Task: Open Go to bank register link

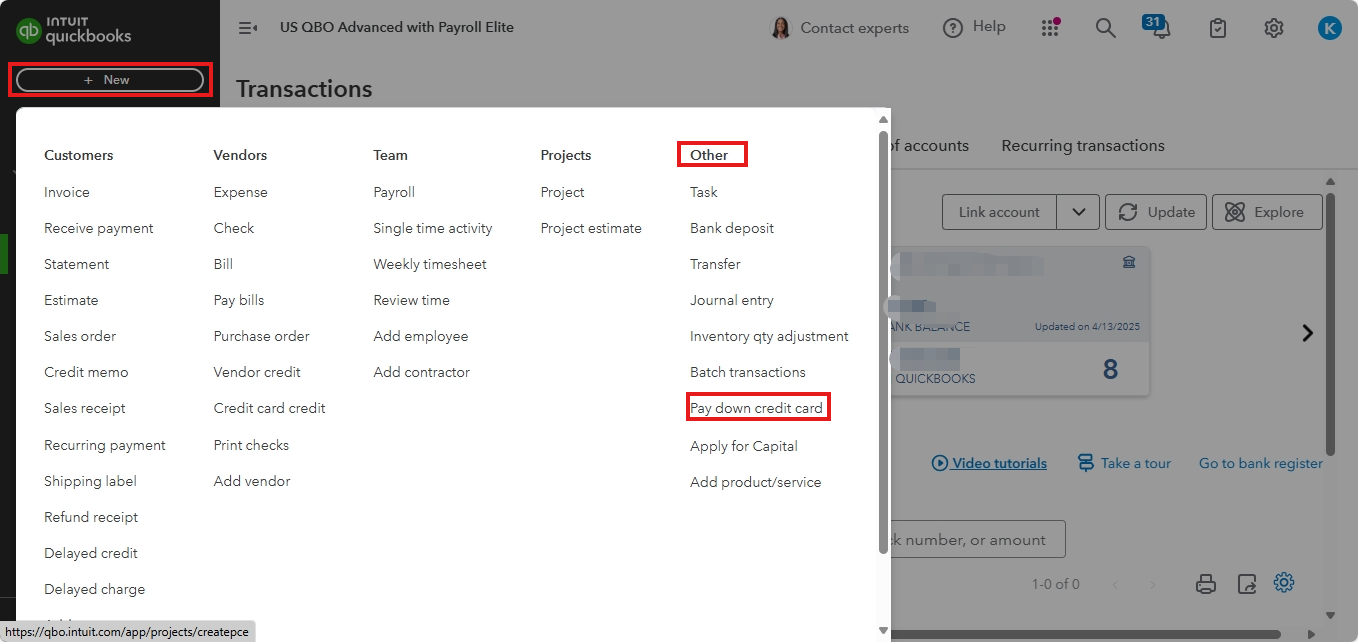Action: (x=1261, y=463)
